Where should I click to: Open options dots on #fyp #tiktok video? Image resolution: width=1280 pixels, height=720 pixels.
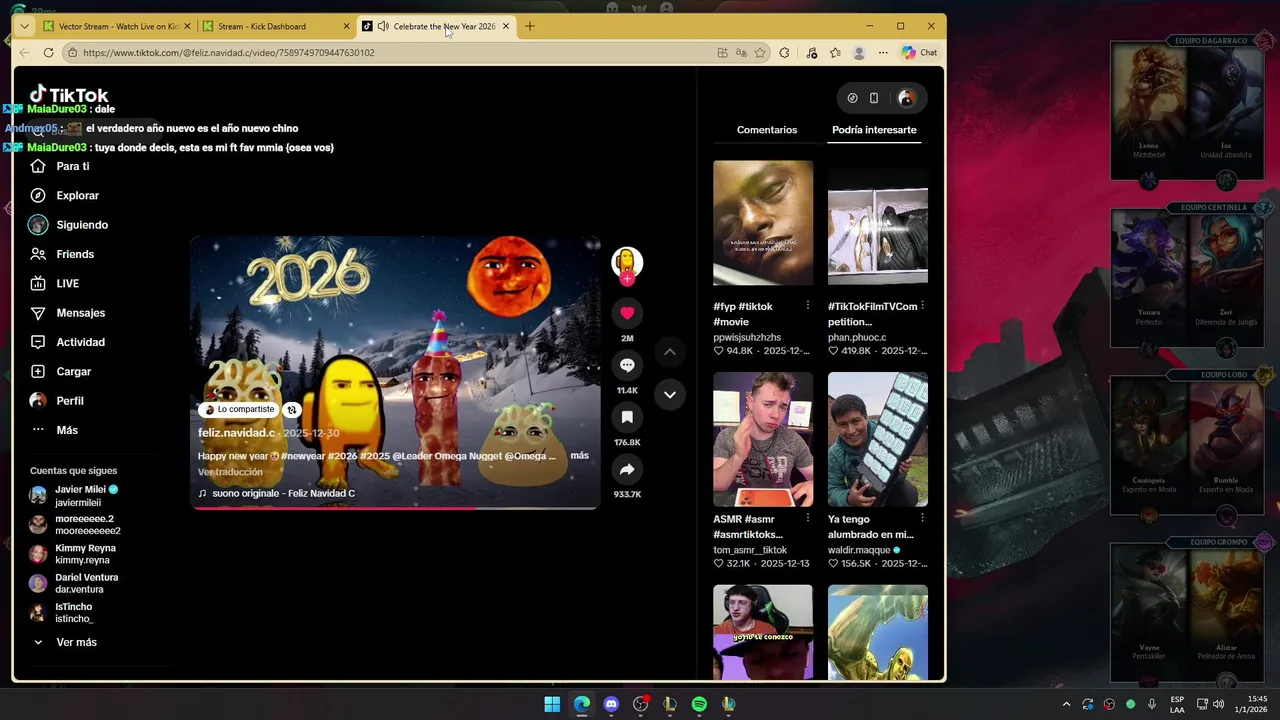pos(807,306)
